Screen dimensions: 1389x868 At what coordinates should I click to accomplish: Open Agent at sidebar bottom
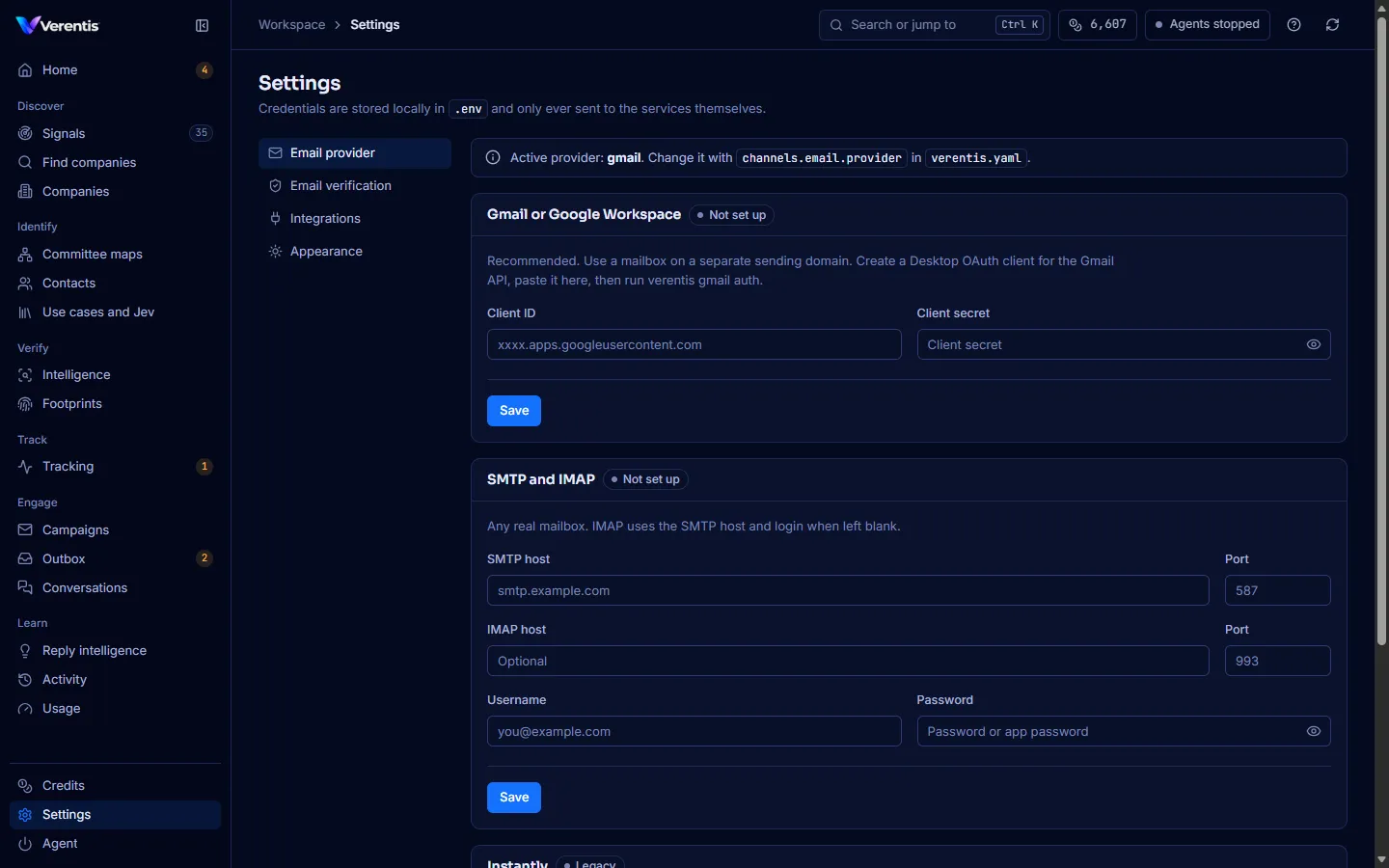116,843
